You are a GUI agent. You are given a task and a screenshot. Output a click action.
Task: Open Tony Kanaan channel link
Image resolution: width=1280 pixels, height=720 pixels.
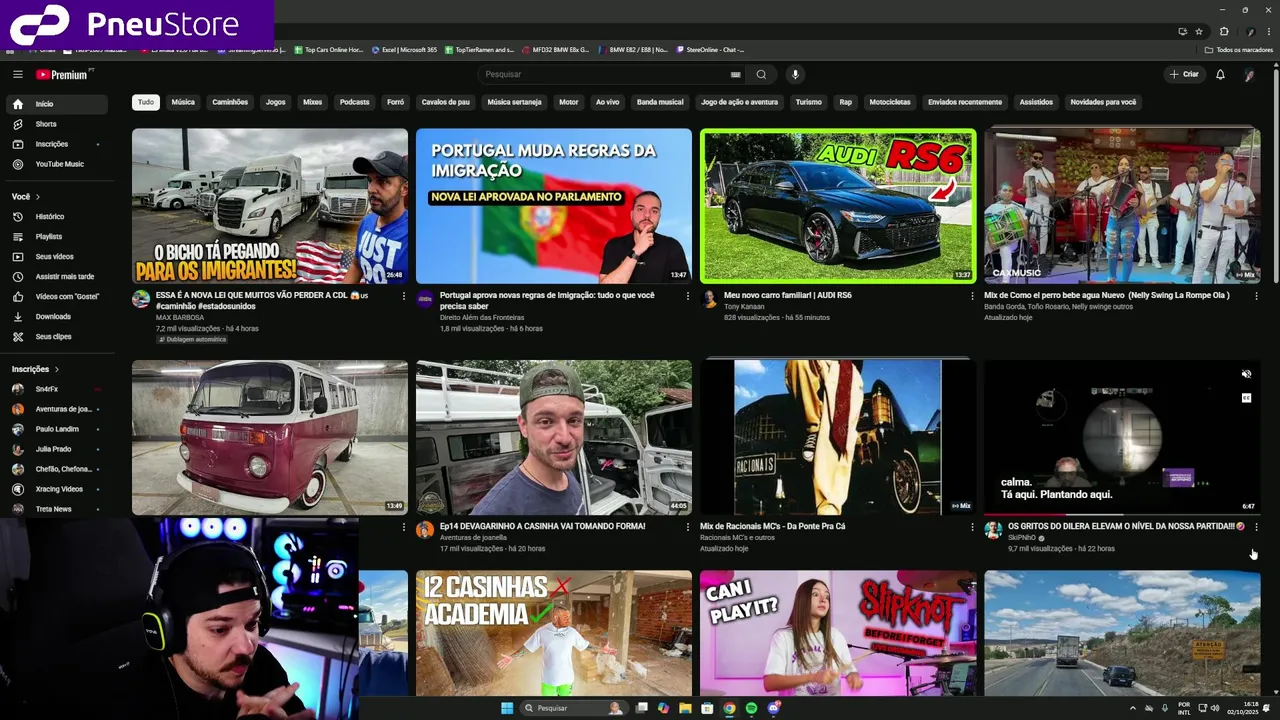(x=744, y=307)
